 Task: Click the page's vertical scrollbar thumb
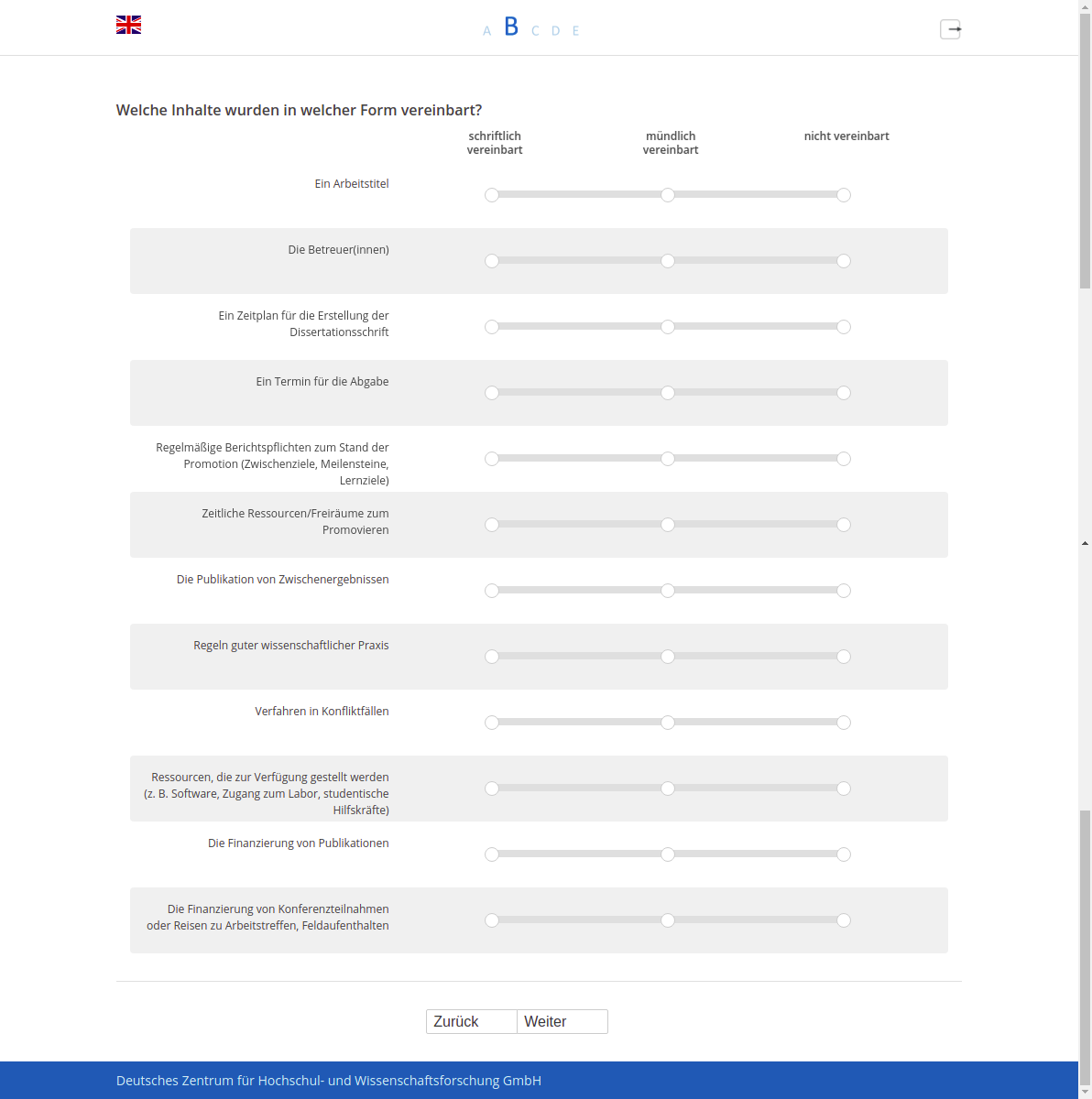point(1085,151)
